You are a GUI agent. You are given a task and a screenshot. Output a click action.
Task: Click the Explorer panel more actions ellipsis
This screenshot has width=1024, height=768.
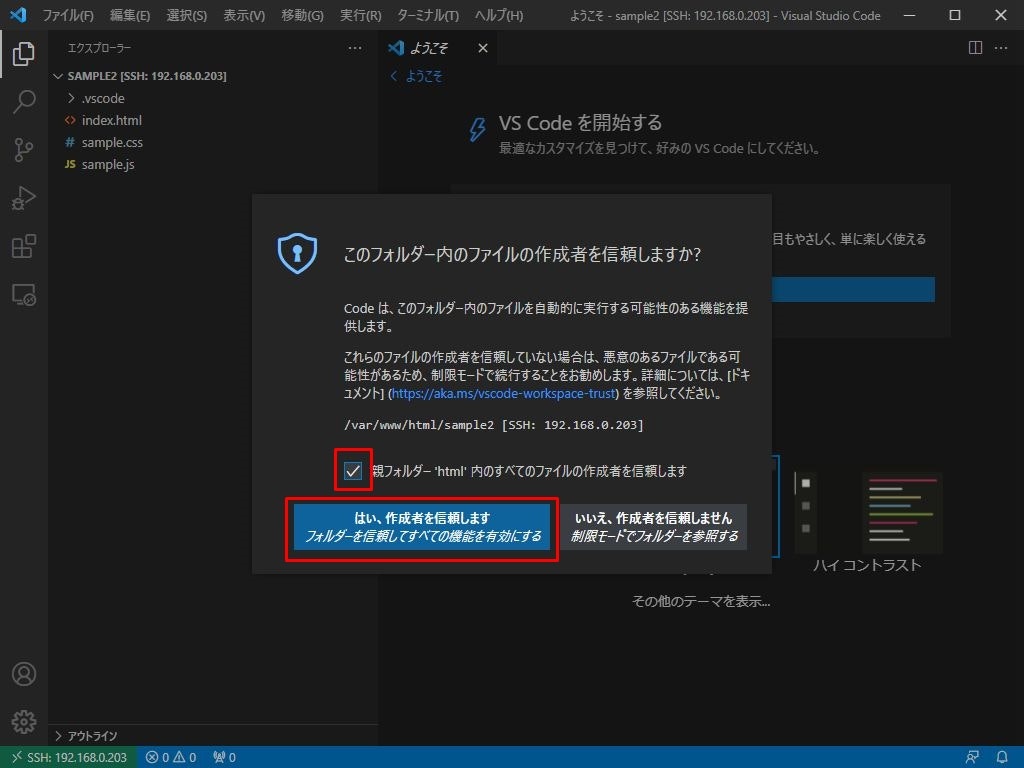click(x=355, y=48)
